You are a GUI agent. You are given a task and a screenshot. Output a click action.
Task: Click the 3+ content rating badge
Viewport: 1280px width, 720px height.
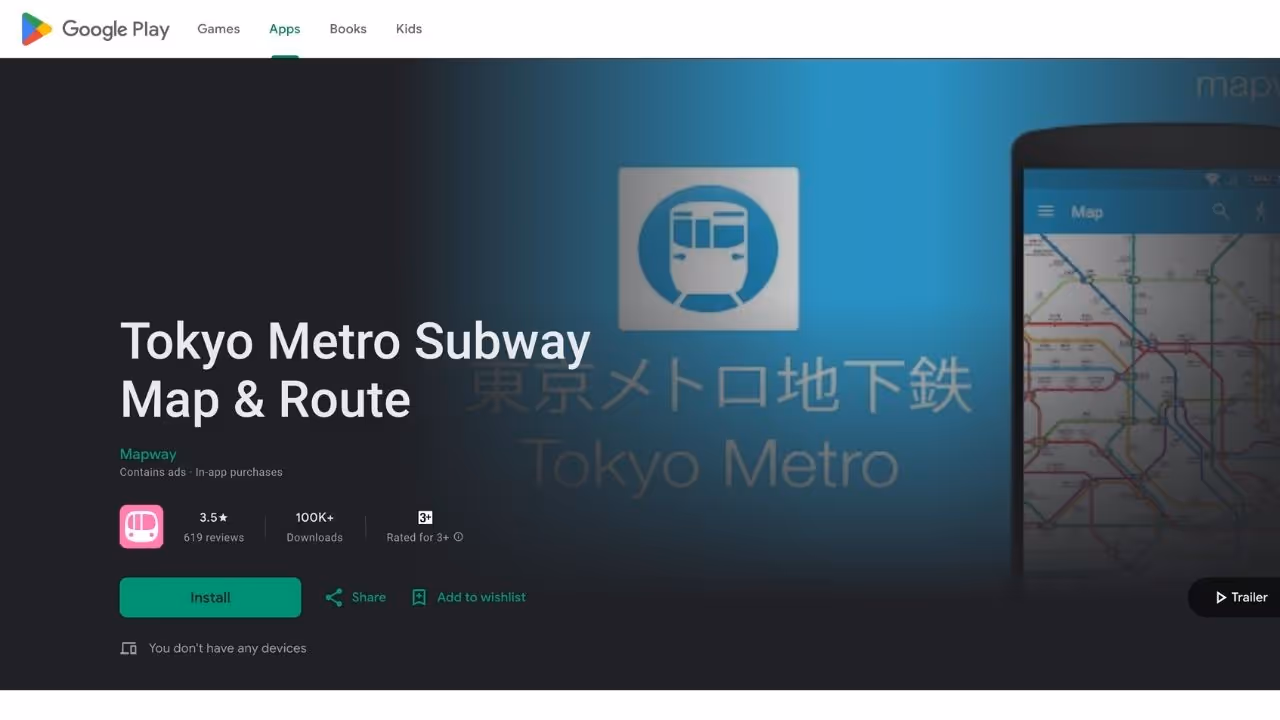[425, 517]
